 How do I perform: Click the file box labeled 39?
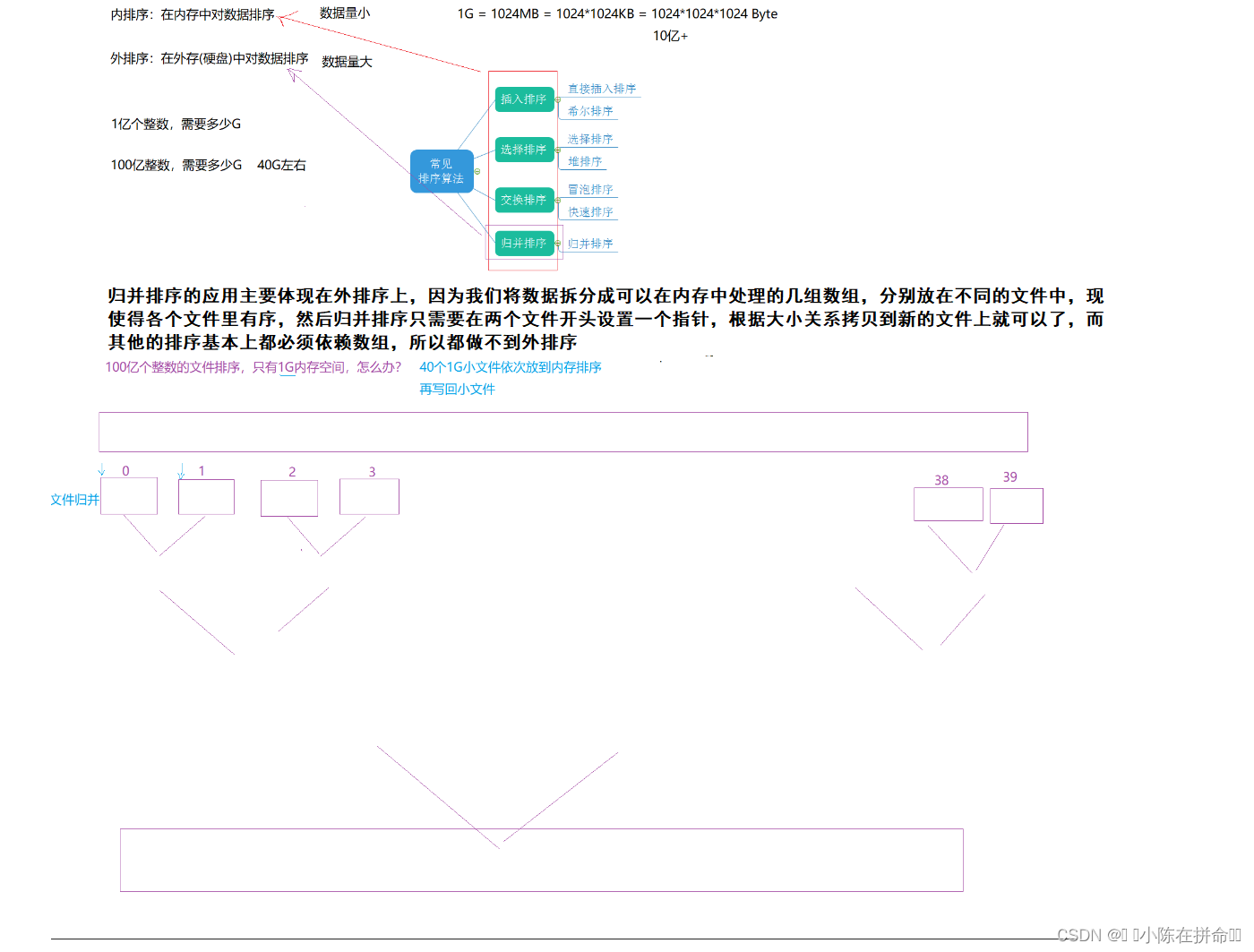pyautogui.click(x=1016, y=506)
